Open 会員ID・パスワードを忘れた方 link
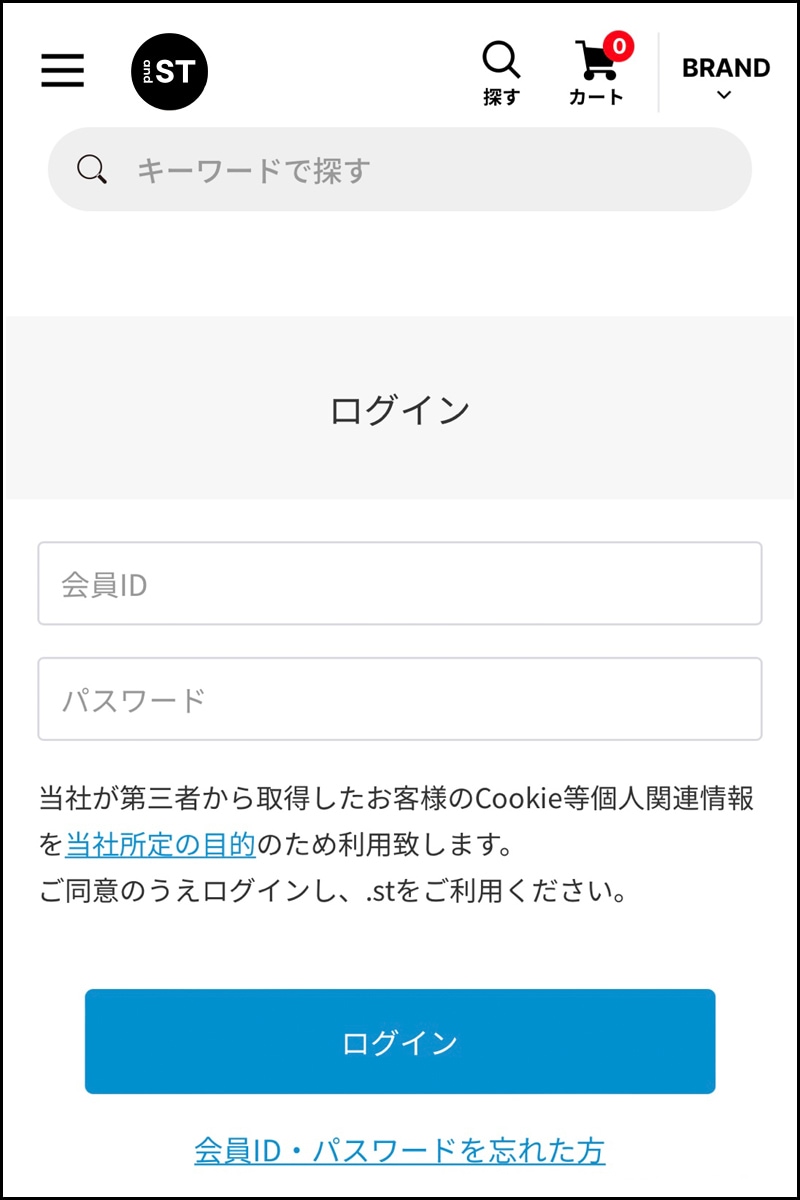 400,1150
